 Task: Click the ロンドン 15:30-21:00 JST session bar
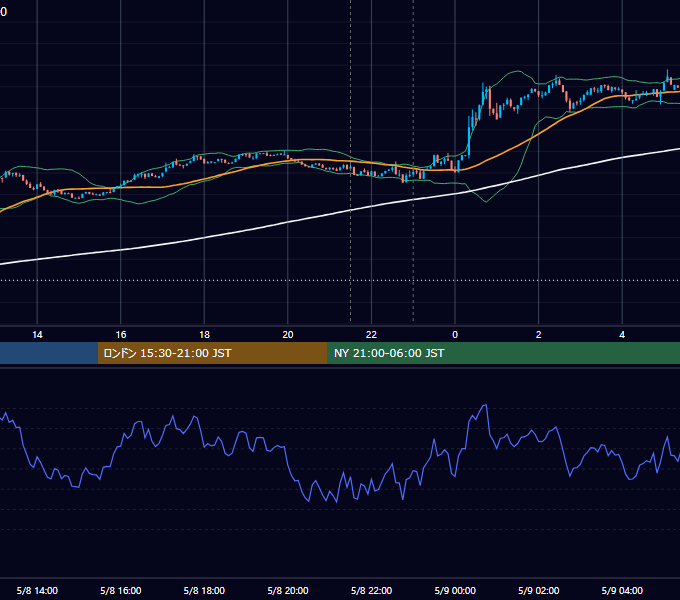click(212, 353)
